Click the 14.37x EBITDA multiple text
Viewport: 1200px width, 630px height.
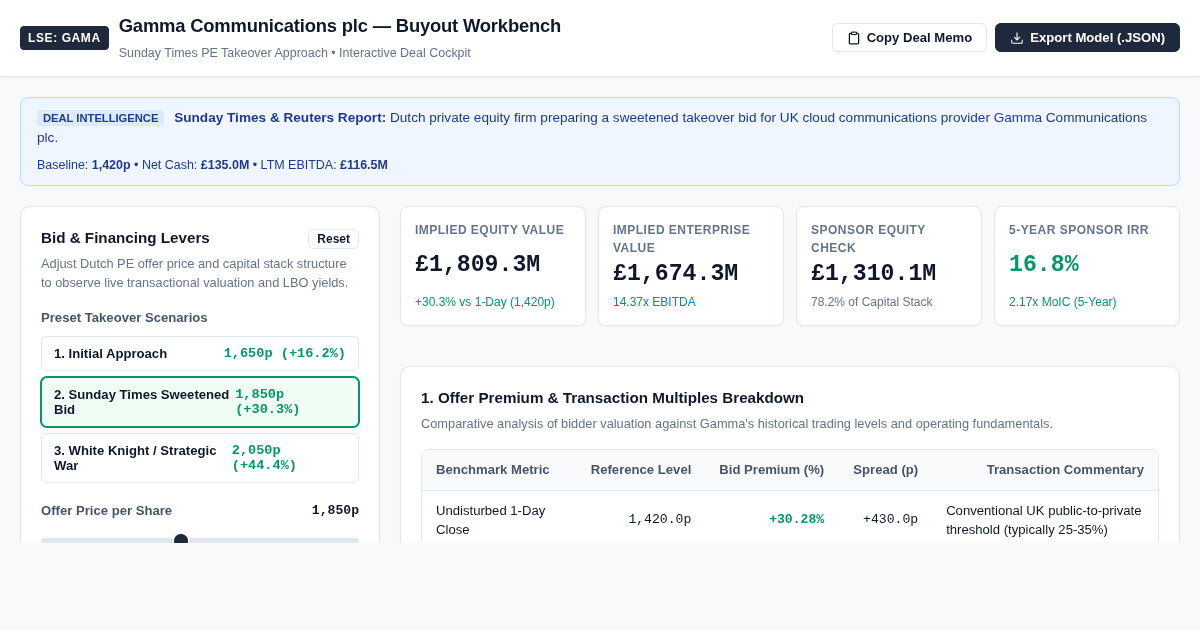(x=654, y=302)
